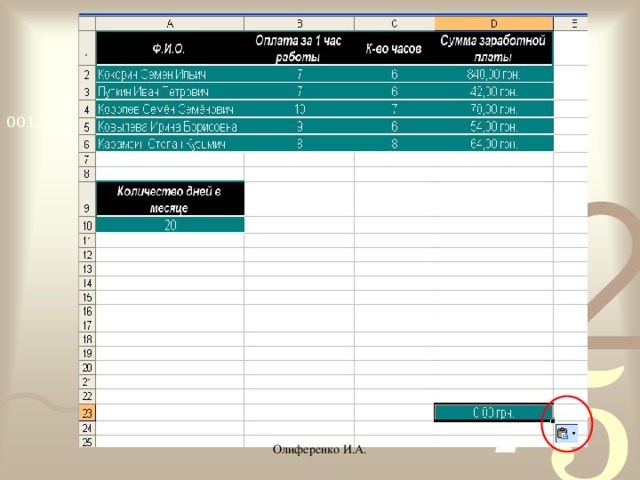Select hours value 7 in row 4
640x480 pixels.
(x=394, y=109)
